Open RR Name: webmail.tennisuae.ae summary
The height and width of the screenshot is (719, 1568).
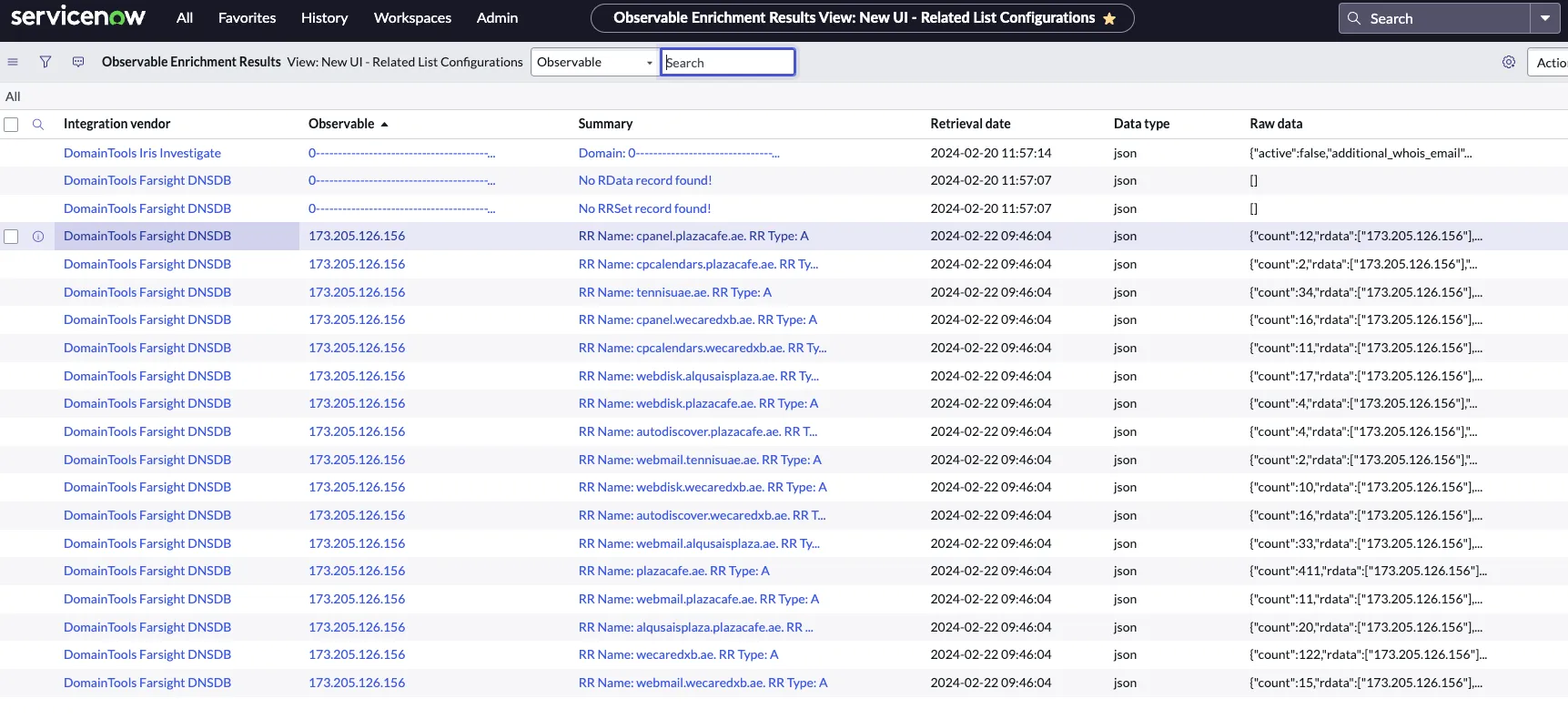point(700,460)
